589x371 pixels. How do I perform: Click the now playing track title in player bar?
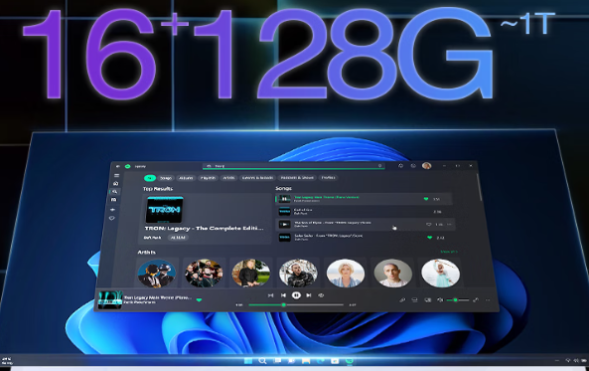point(158,297)
